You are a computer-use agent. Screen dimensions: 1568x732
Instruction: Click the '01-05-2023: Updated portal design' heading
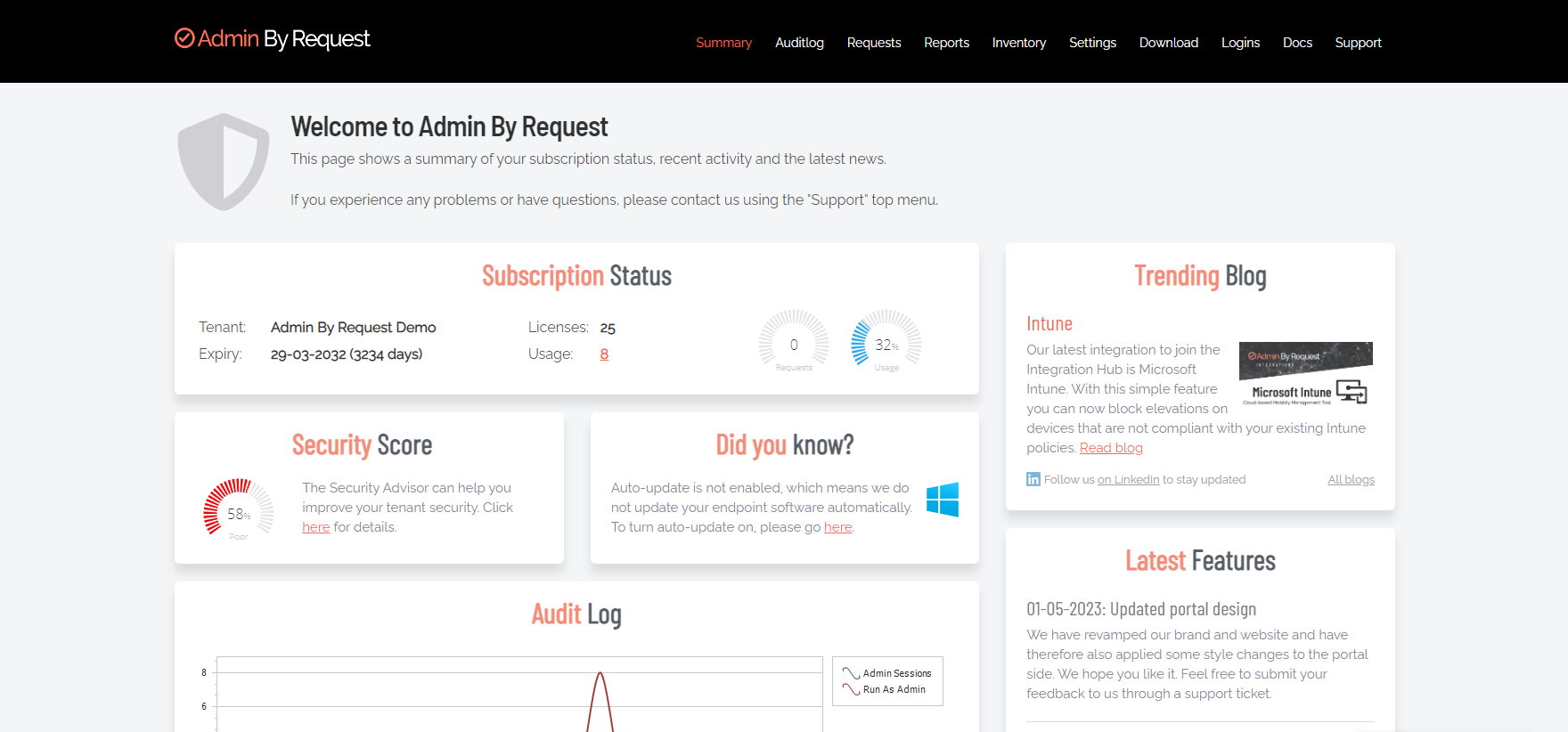coord(1141,609)
